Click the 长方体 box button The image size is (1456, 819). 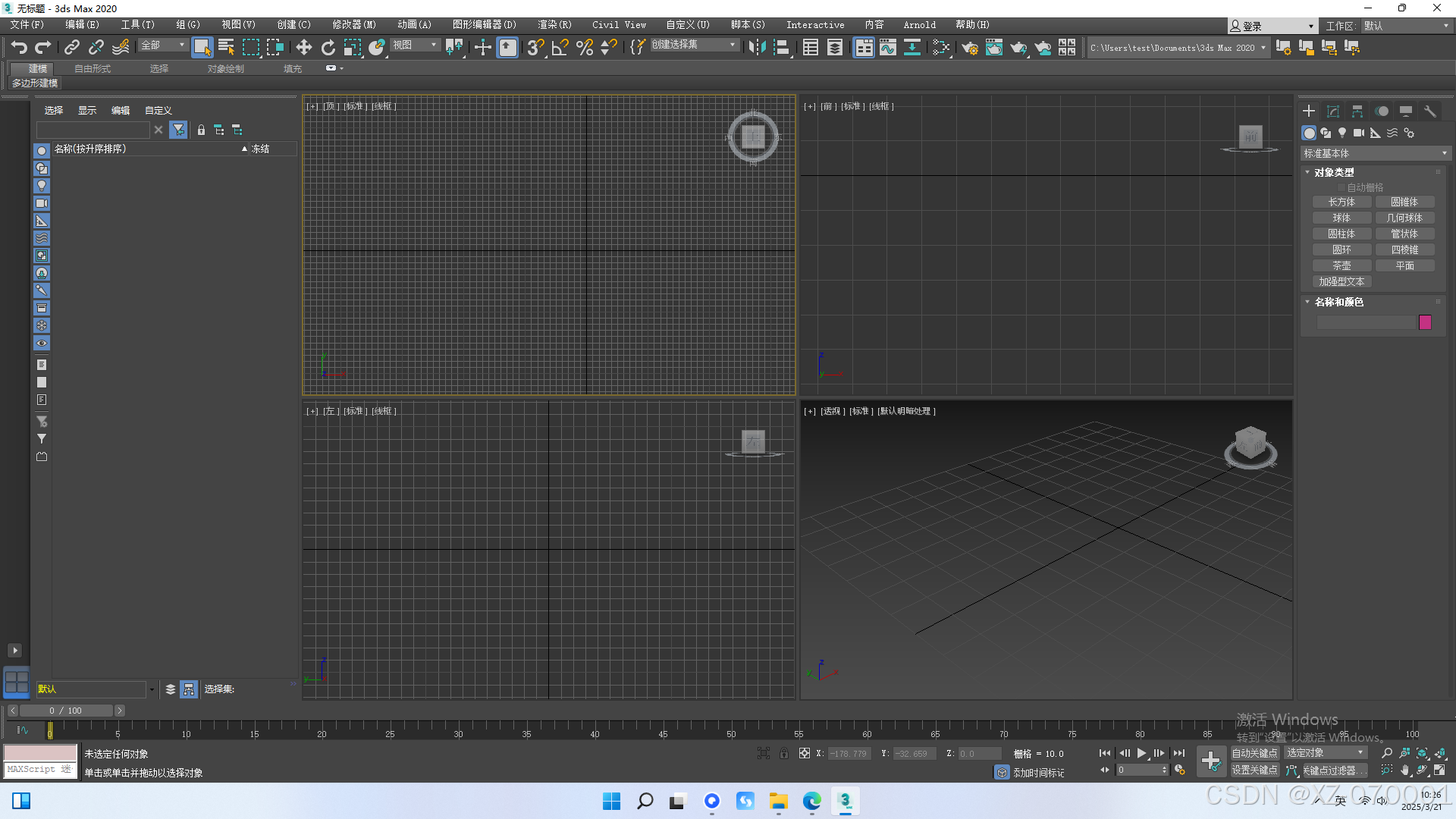point(1341,202)
